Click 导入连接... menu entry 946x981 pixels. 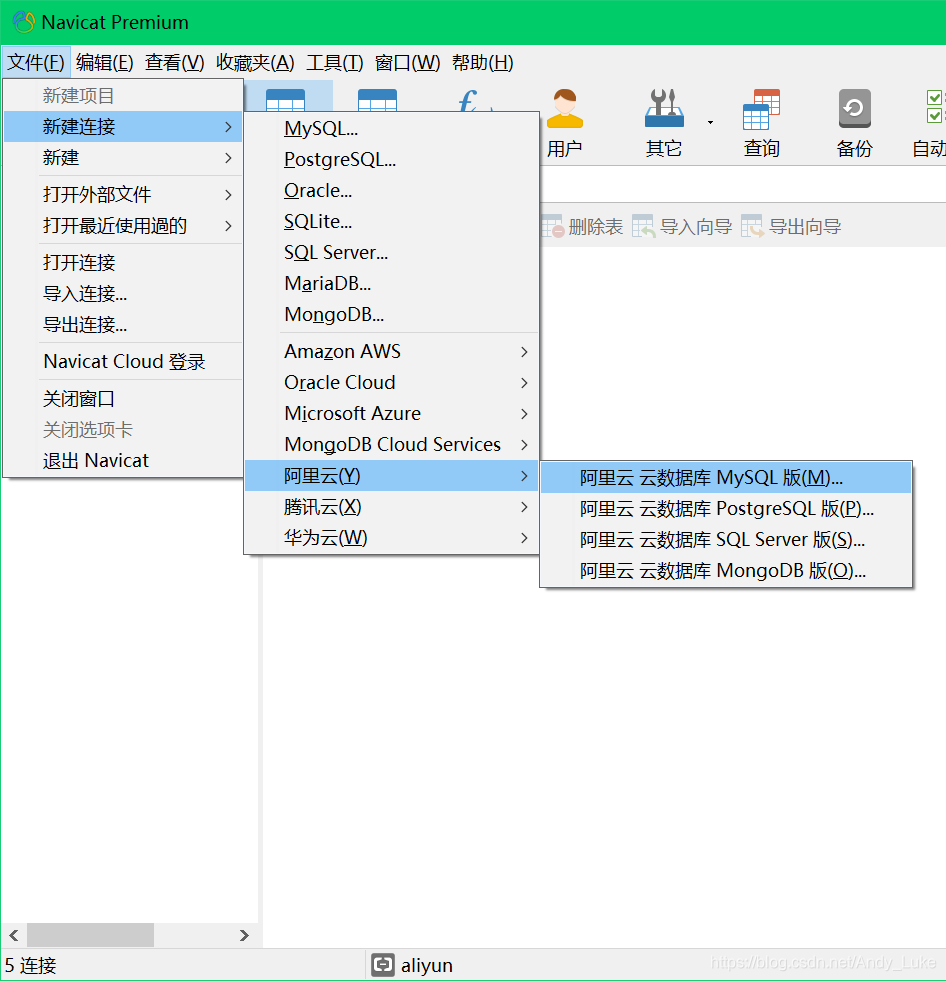pos(123,293)
